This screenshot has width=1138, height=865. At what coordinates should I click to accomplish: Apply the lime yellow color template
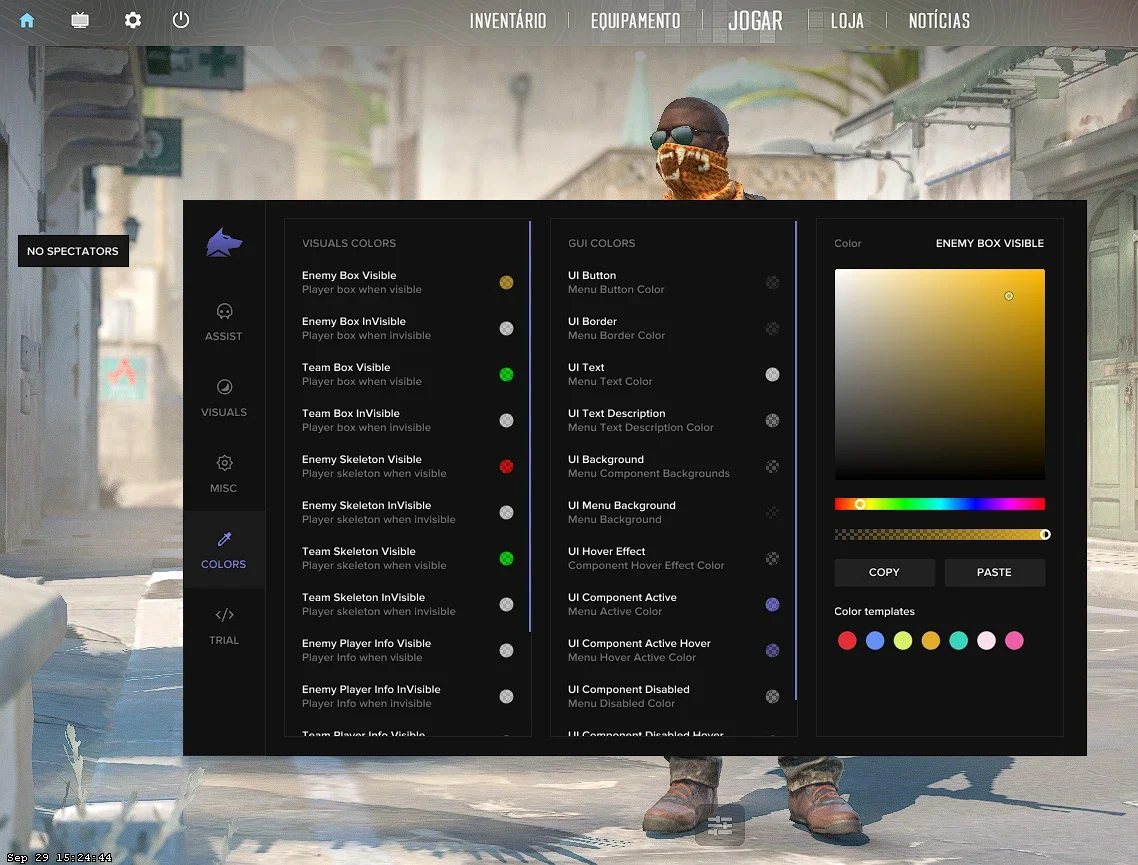coord(903,641)
